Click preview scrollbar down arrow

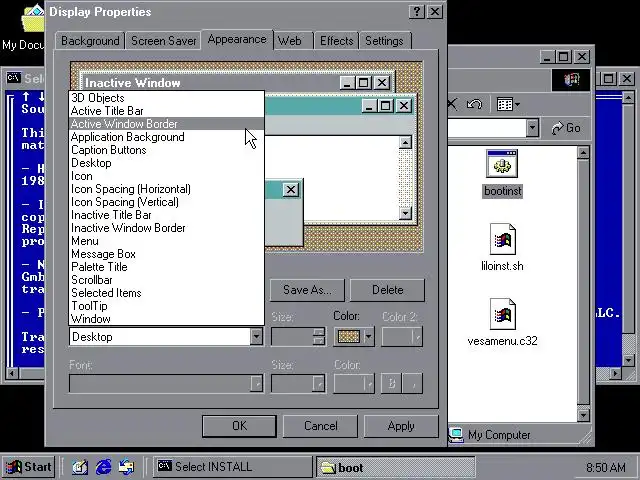405,213
